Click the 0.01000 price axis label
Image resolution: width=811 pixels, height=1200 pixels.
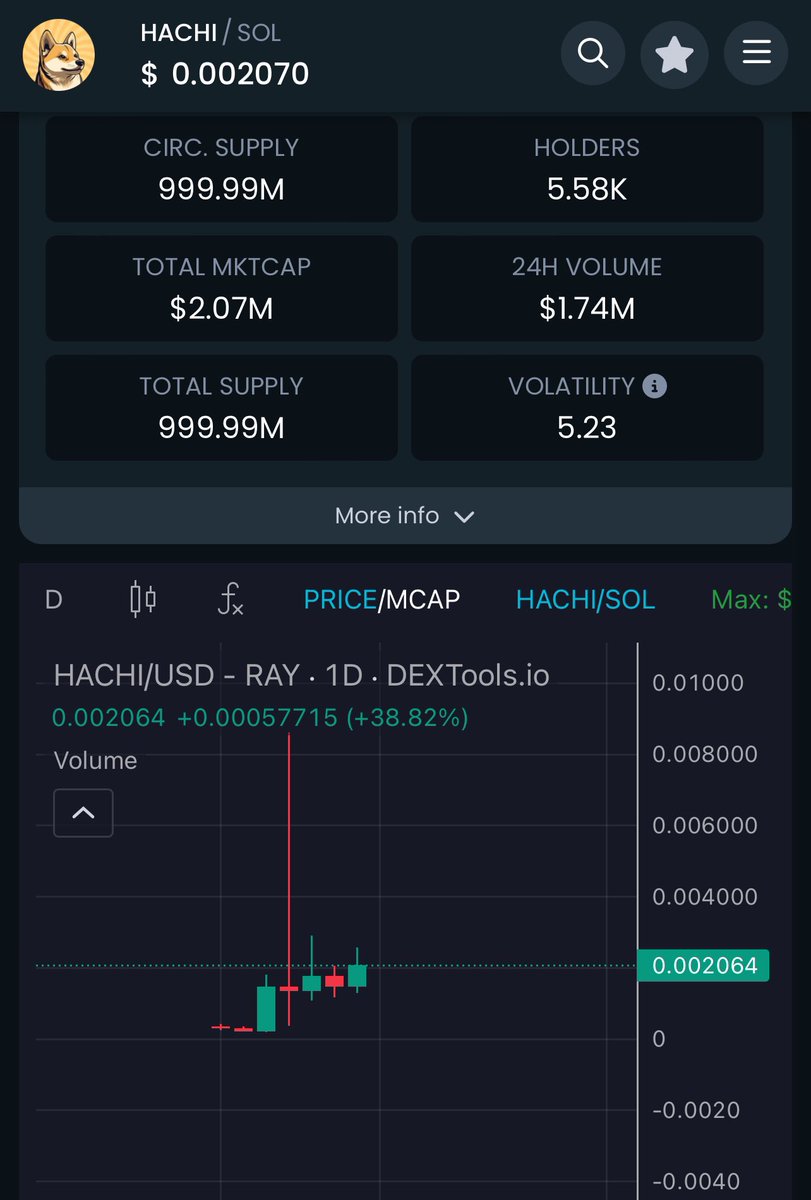pos(698,683)
